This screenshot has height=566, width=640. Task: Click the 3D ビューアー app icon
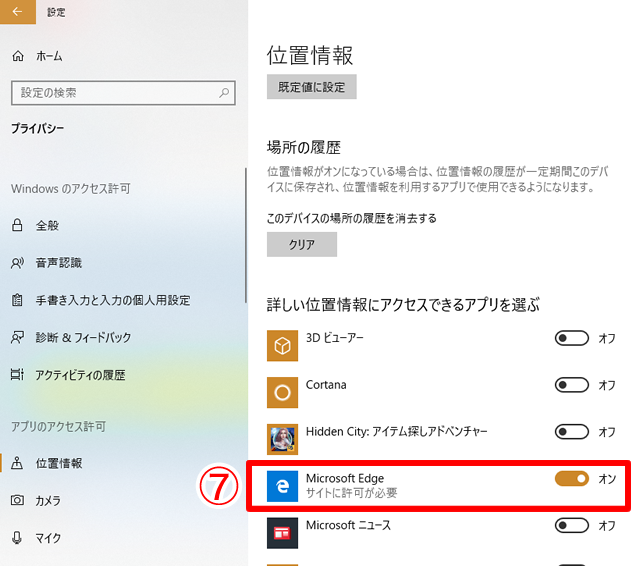pyautogui.click(x=282, y=346)
